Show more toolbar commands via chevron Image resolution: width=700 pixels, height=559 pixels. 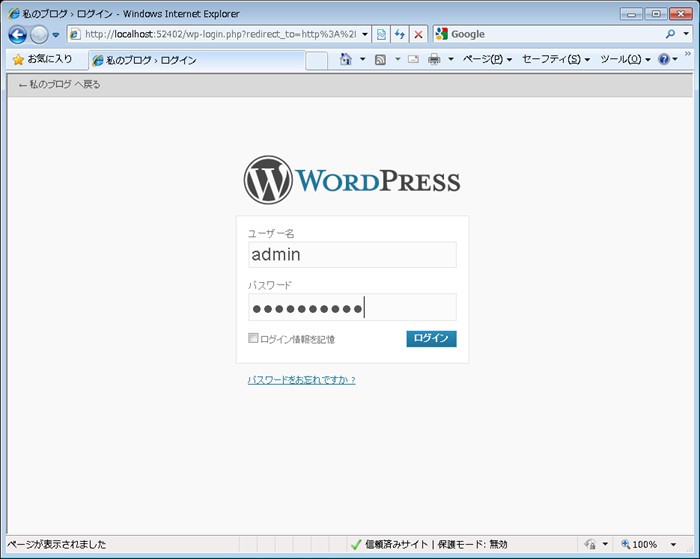pyautogui.click(x=688, y=54)
